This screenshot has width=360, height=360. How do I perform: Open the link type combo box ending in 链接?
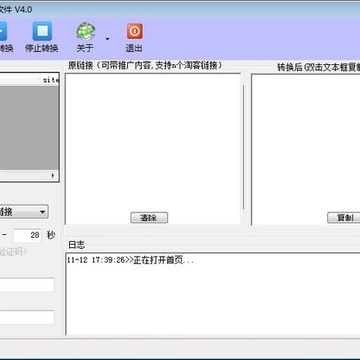[x=23, y=212]
